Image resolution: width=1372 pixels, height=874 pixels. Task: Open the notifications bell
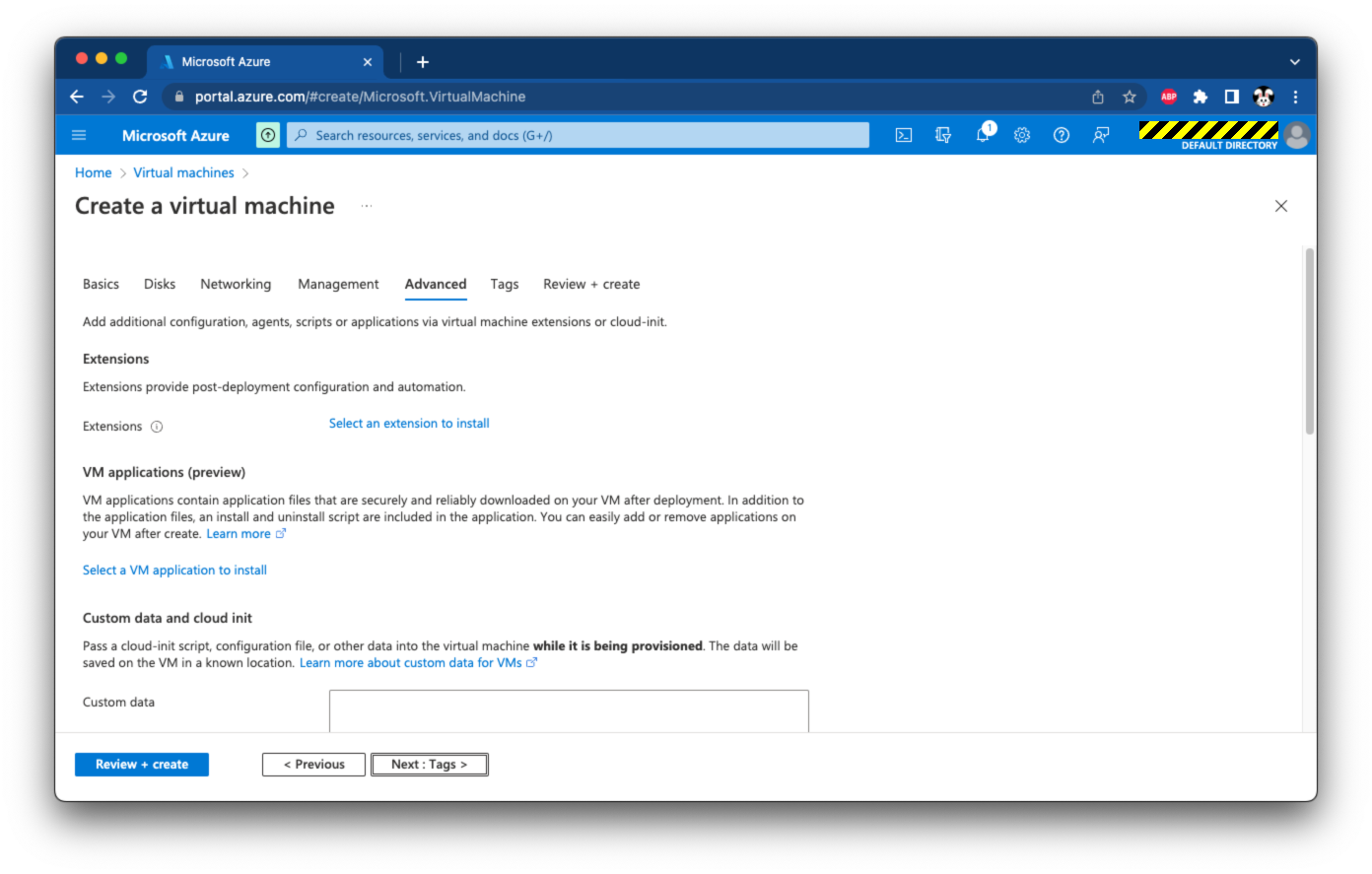pyautogui.click(x=983, y=135)
